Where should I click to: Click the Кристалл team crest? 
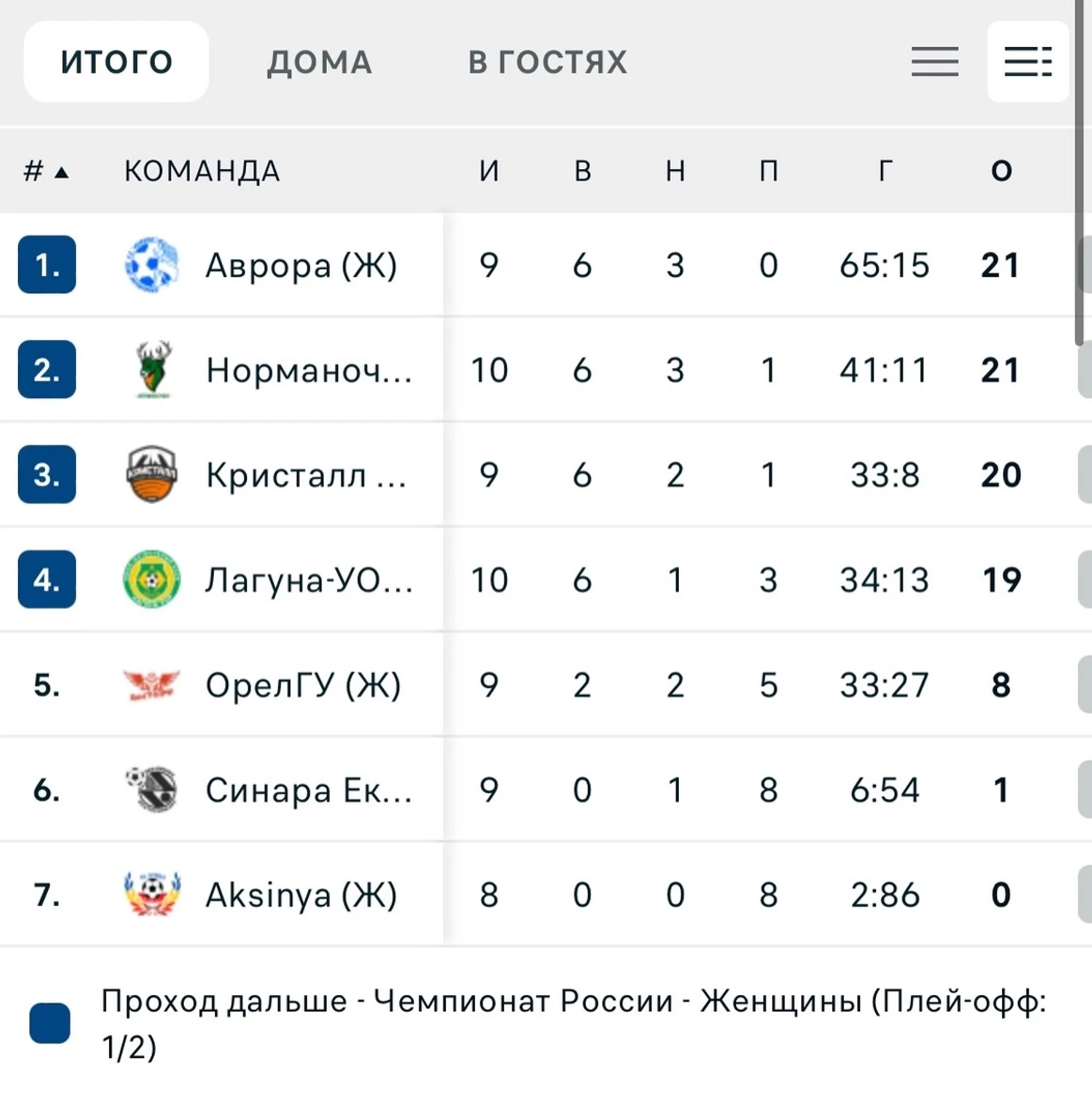(152, 474)
